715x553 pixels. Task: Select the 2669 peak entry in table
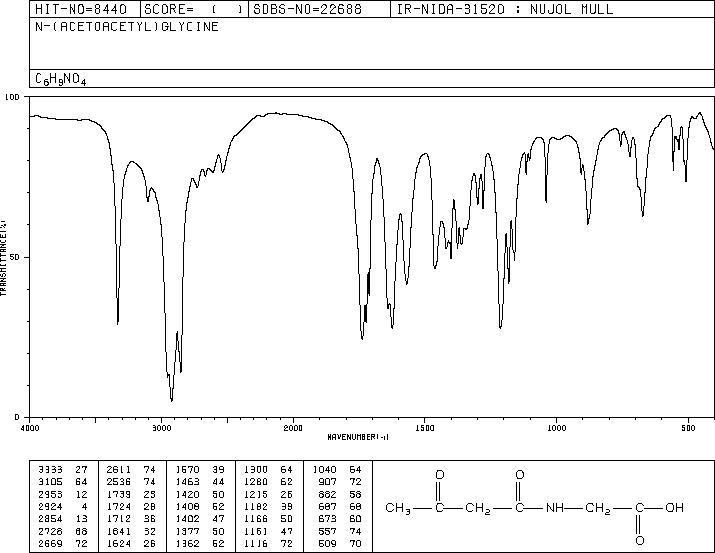[x=63, y=543]
